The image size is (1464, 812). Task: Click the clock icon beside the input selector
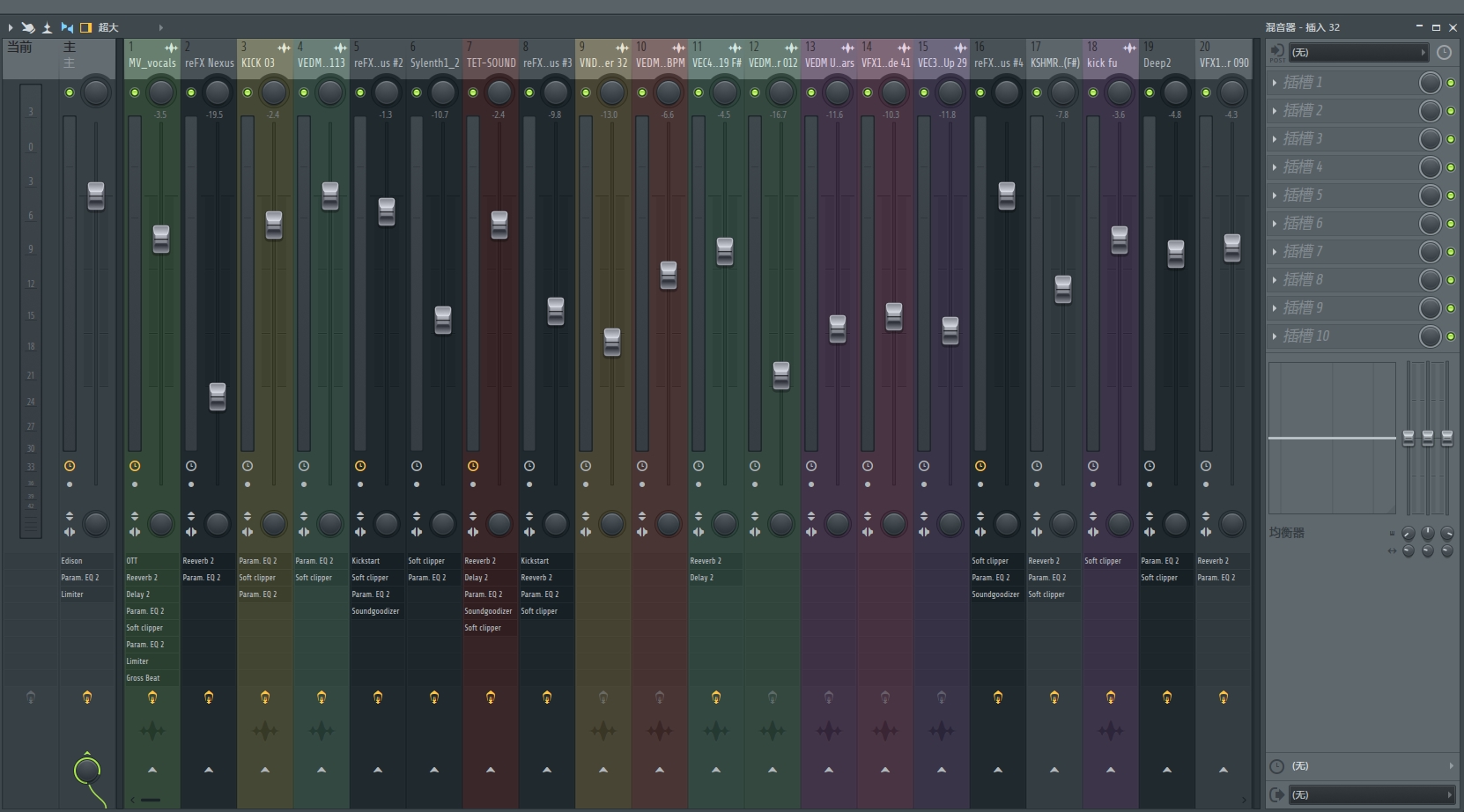tap(1444, 53)
